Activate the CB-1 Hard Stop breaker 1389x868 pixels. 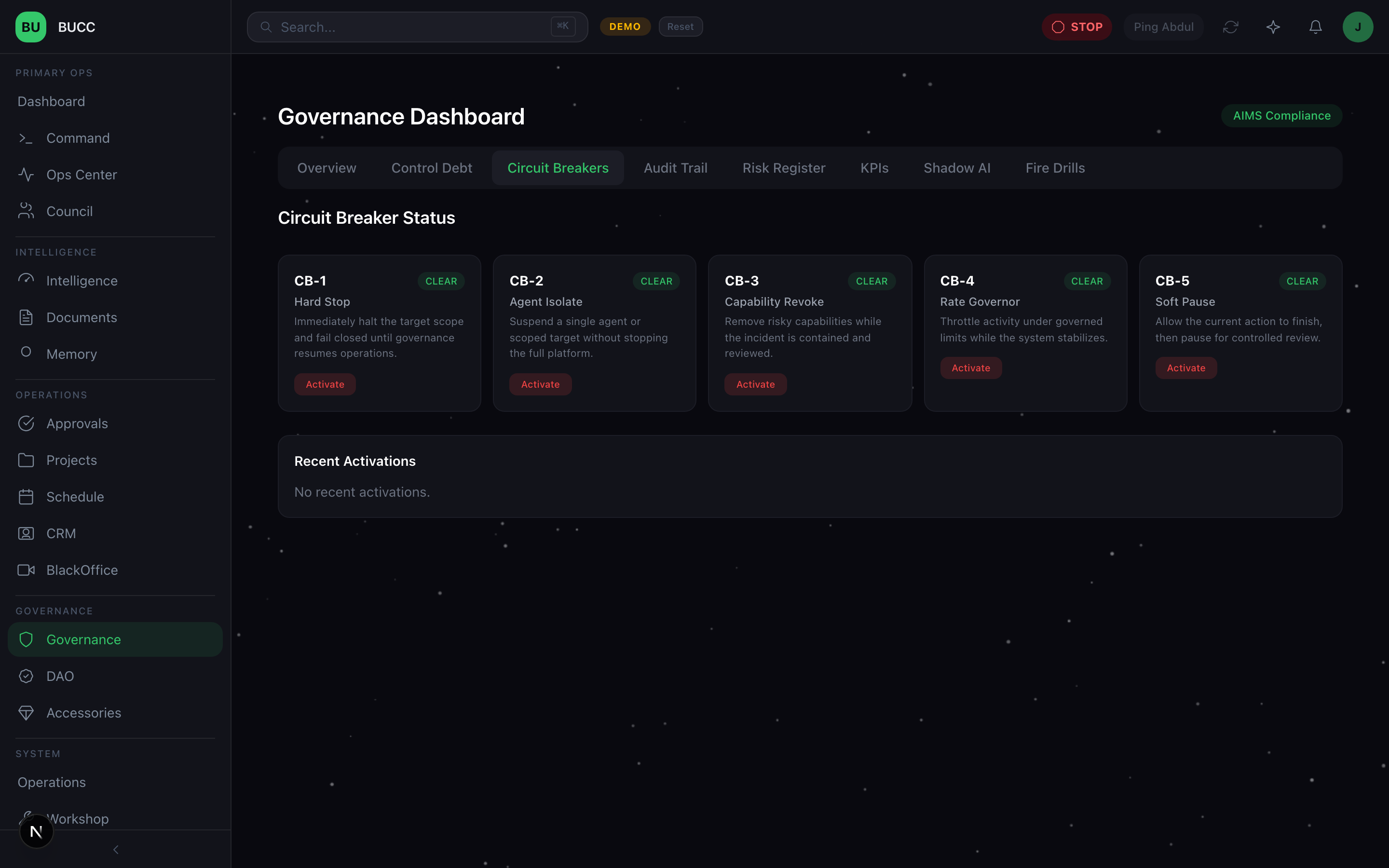pyautogui.click(x=325, y=385)
